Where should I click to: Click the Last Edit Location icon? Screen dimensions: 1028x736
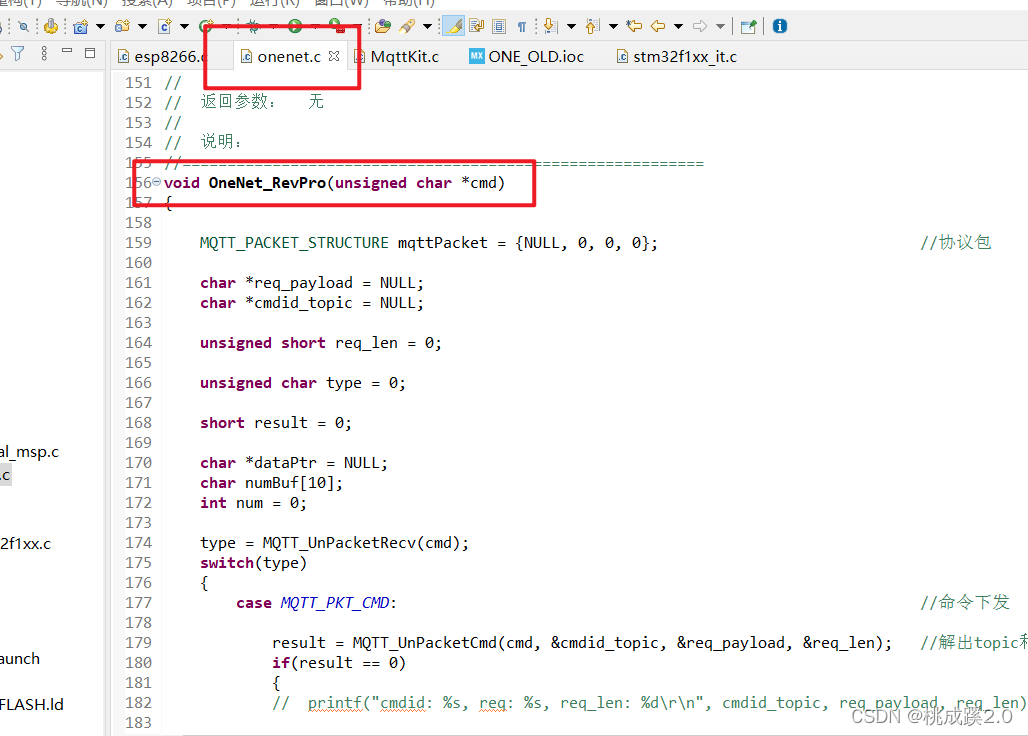pyautogui.click(x=634, y=26)
